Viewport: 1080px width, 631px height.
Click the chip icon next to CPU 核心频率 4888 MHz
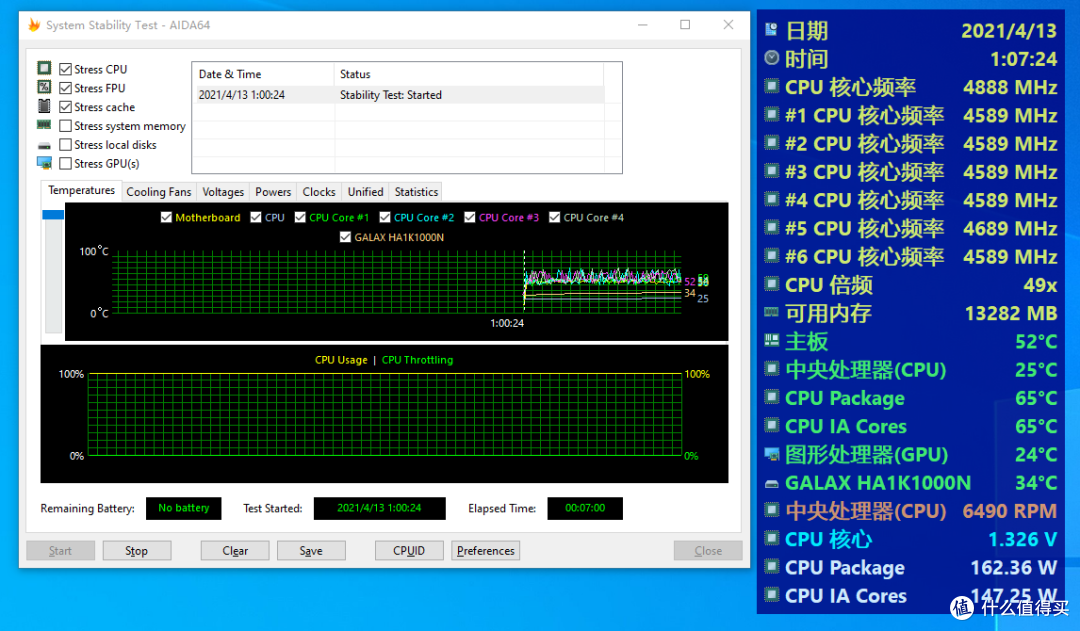point(771,86)
